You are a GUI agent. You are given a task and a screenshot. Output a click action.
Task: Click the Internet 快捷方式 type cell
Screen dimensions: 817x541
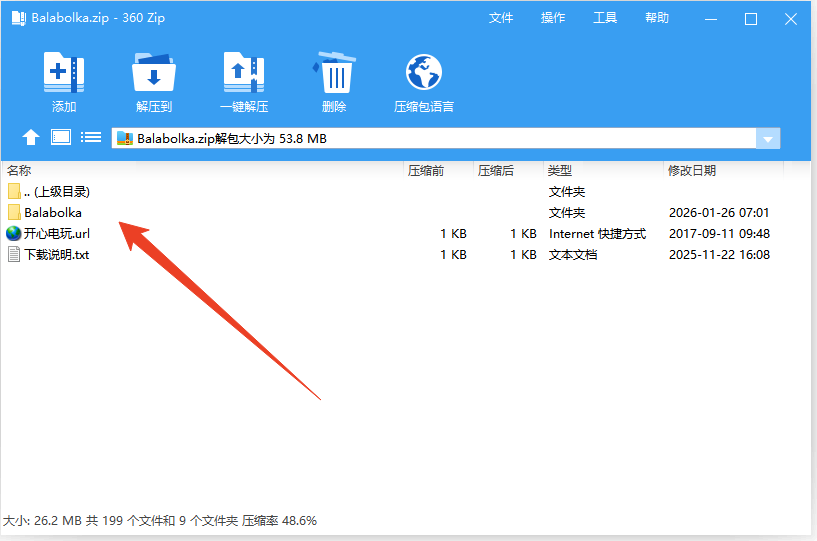pos(597,233)
